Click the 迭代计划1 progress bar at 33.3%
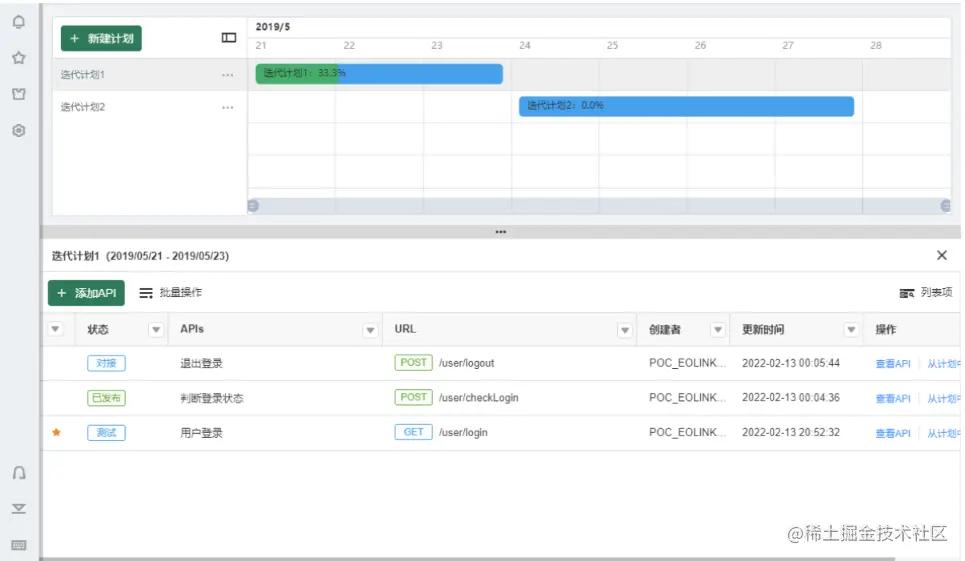 tap(379, 73)
